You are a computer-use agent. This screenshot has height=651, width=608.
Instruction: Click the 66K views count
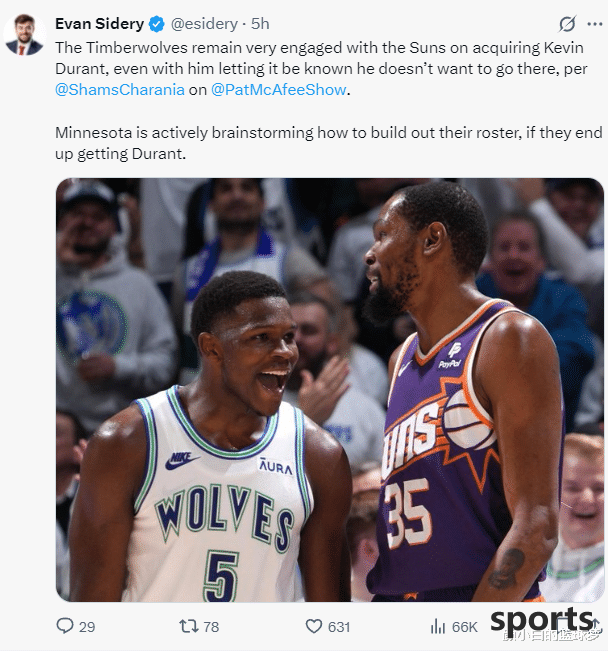(x=465, y=627)
